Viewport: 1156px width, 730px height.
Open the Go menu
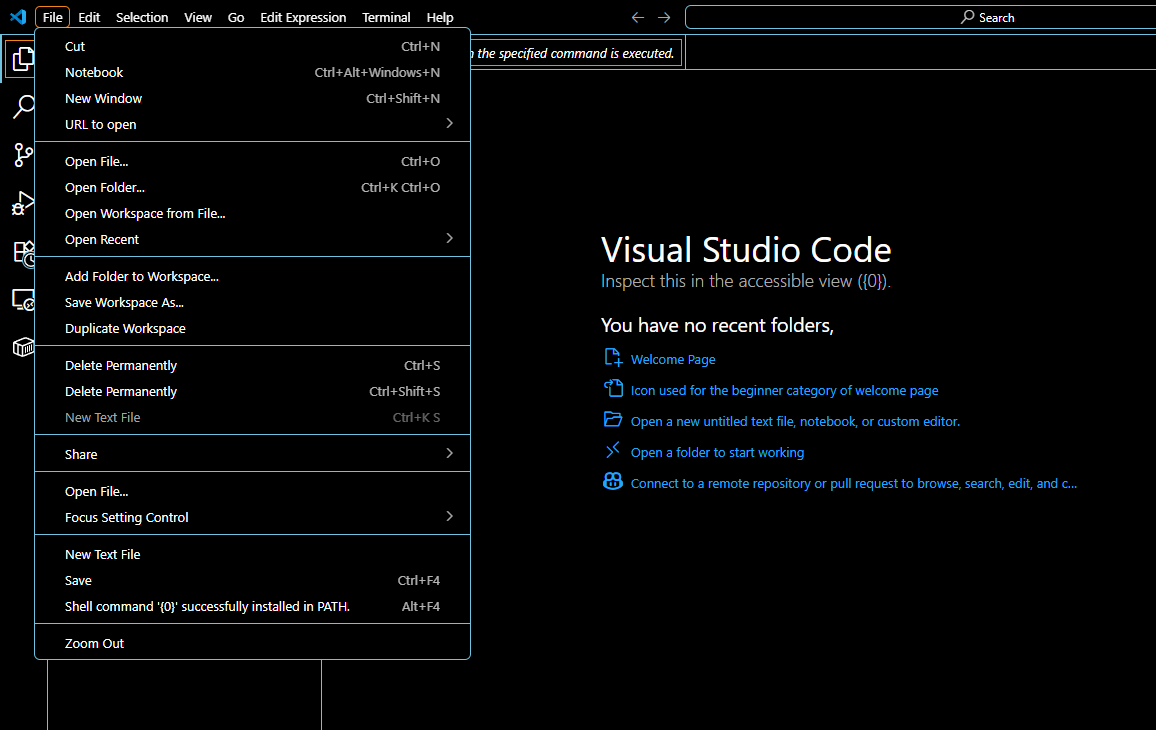tap(236, 17)
